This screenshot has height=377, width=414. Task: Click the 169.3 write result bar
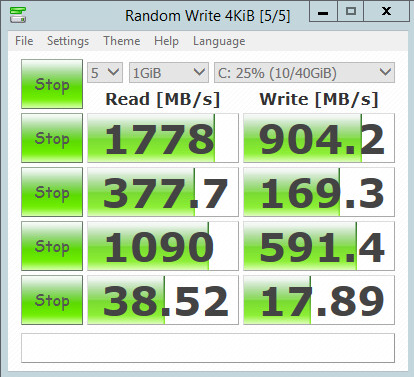coord(319,192)
